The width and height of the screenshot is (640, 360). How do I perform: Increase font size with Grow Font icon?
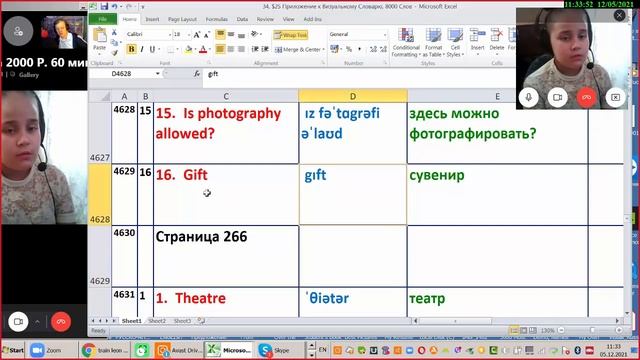click(197, 35)
